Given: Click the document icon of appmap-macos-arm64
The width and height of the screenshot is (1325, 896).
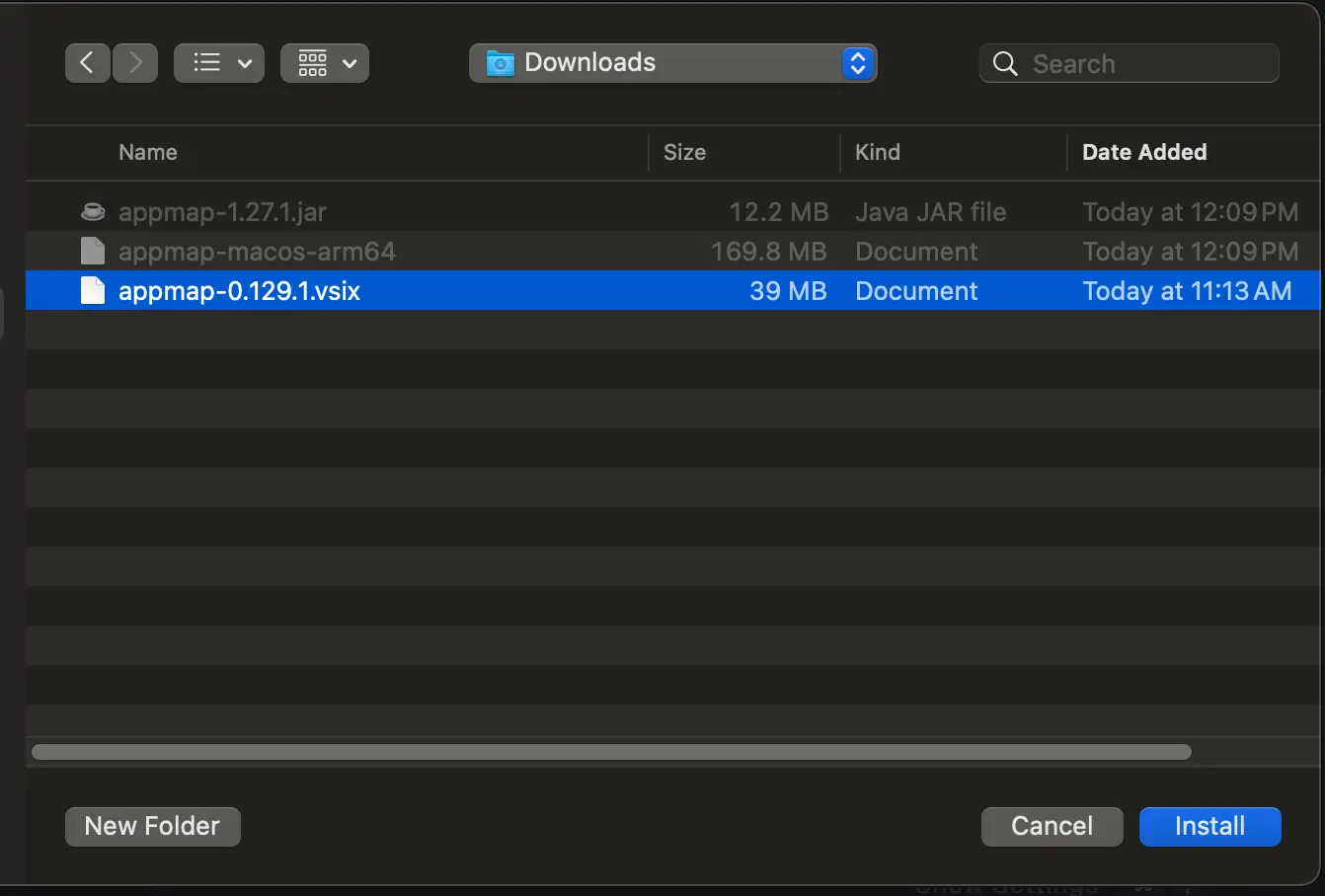Looking at the screenshot, I should (x=93, y=251).
